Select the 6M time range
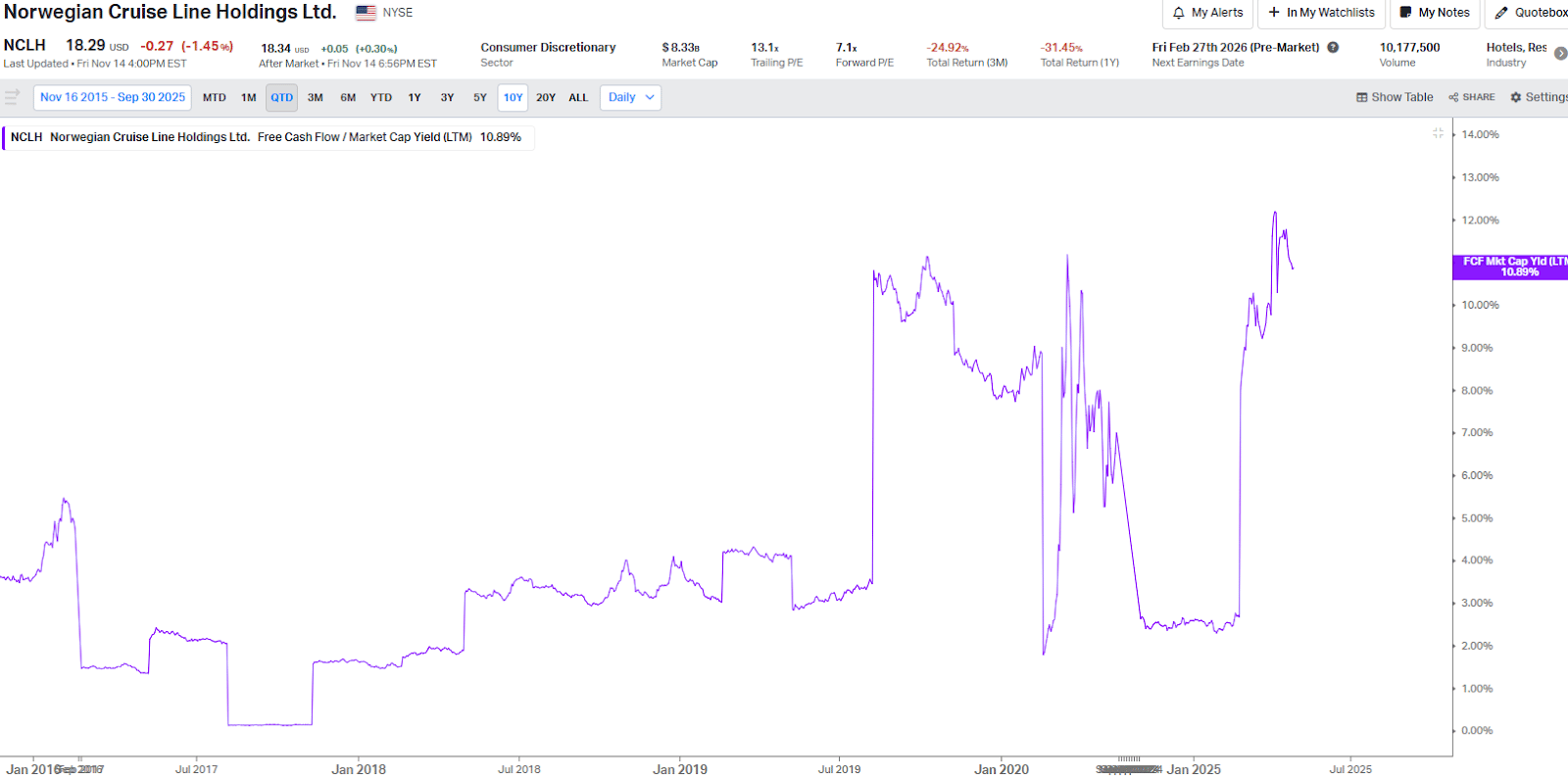Image resolution: width=1568 pixels, height=779 pixels. coord(348,98)
